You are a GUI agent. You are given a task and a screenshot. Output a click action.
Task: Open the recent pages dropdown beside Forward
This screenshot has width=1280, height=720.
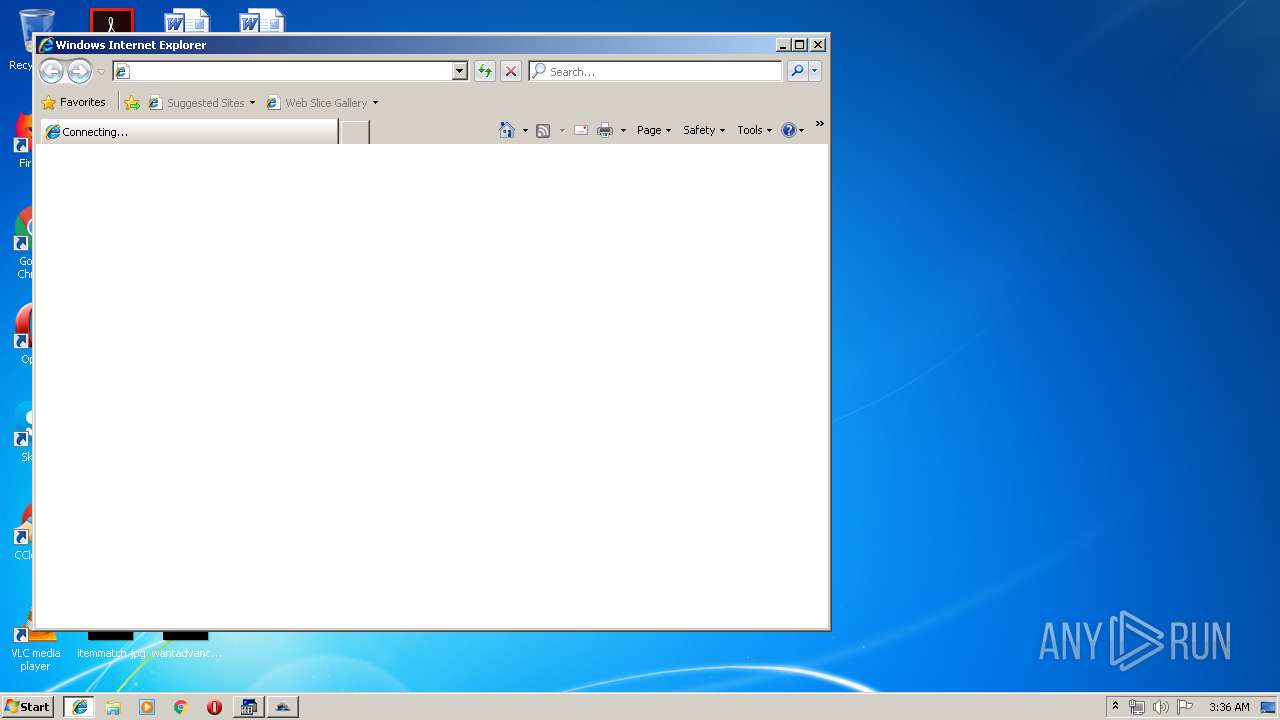101,72
